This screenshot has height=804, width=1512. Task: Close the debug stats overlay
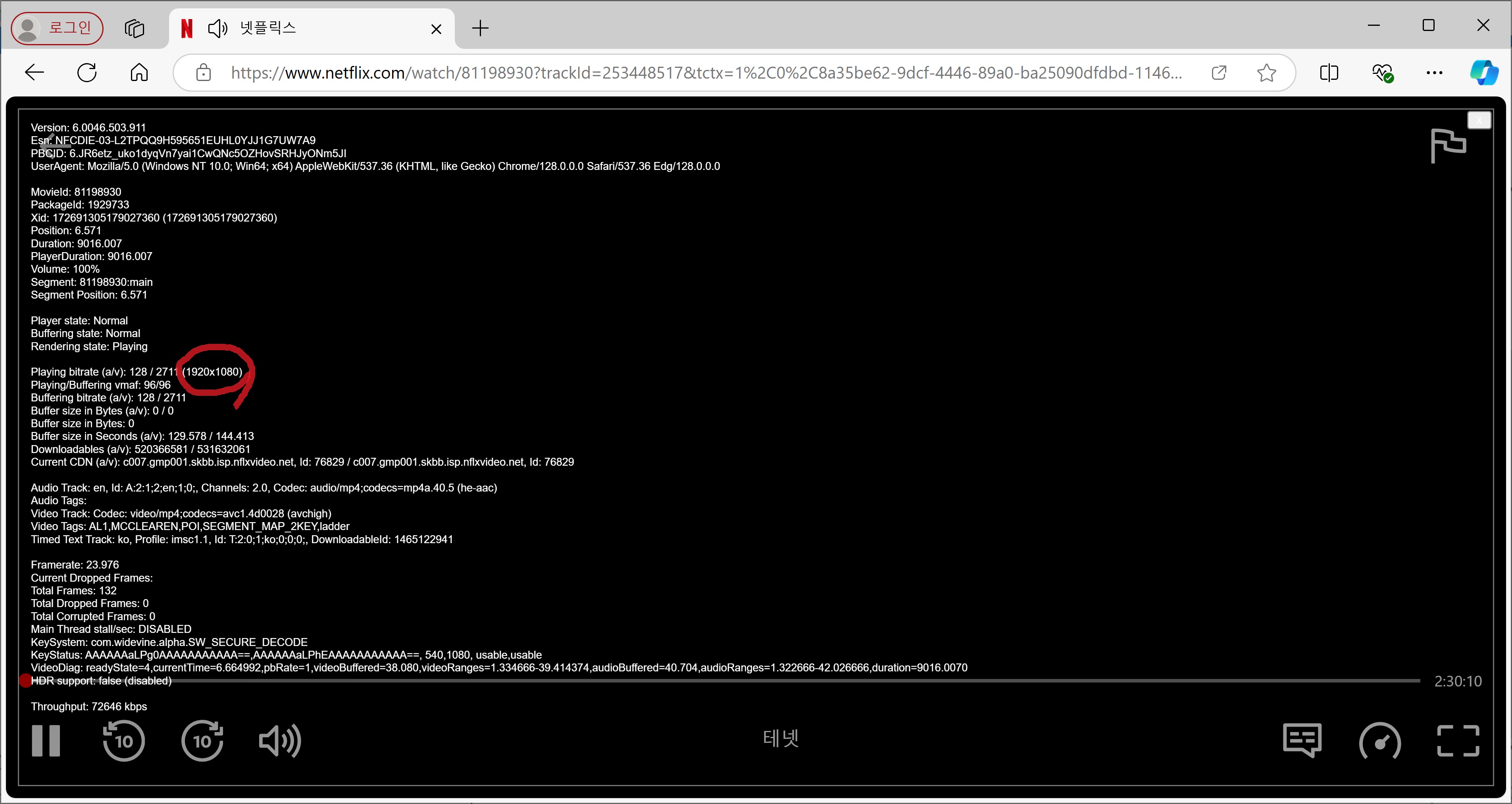(1479, 120)
